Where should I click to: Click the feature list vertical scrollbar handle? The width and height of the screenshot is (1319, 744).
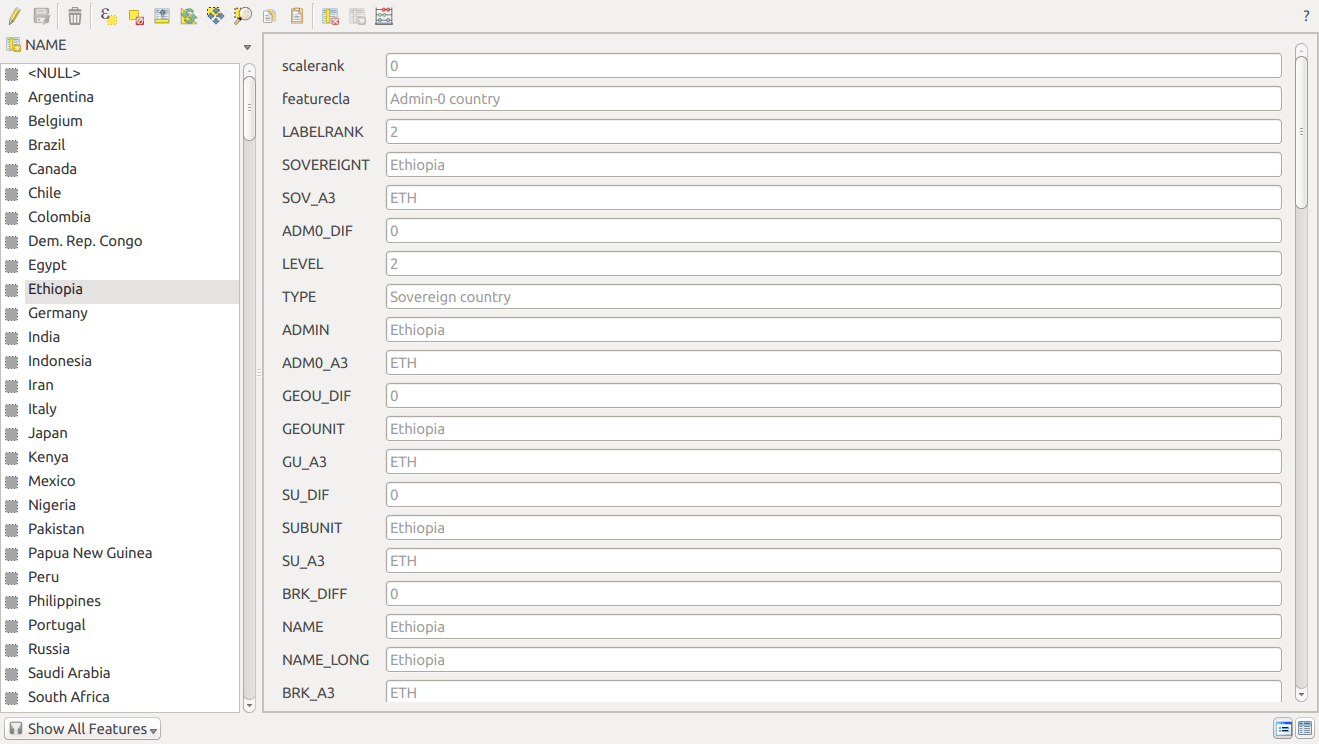249,108
